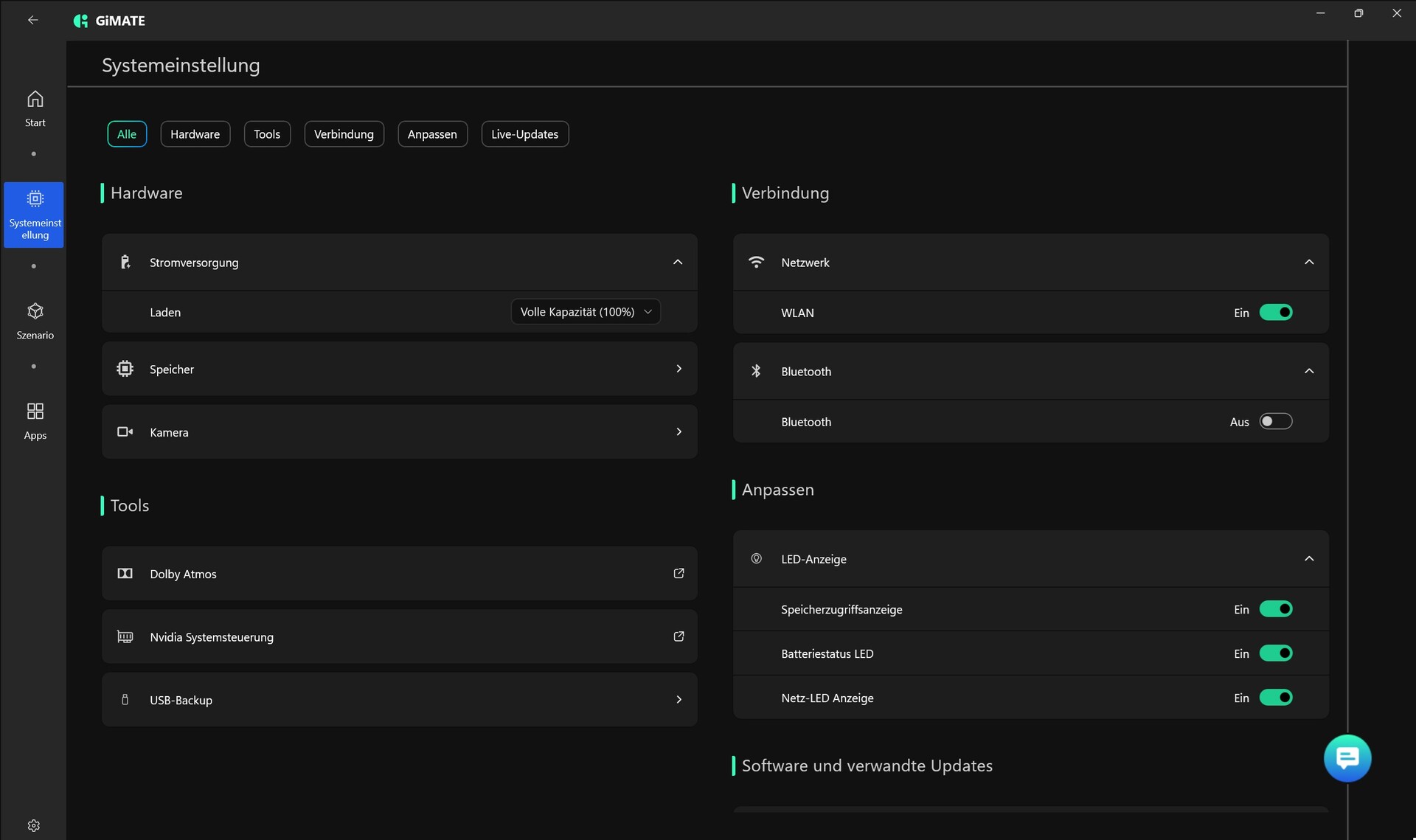Screen dimensions: 1416x840
Task: Collapse the Stromversorgung section
Action: [x=677, y=263]
